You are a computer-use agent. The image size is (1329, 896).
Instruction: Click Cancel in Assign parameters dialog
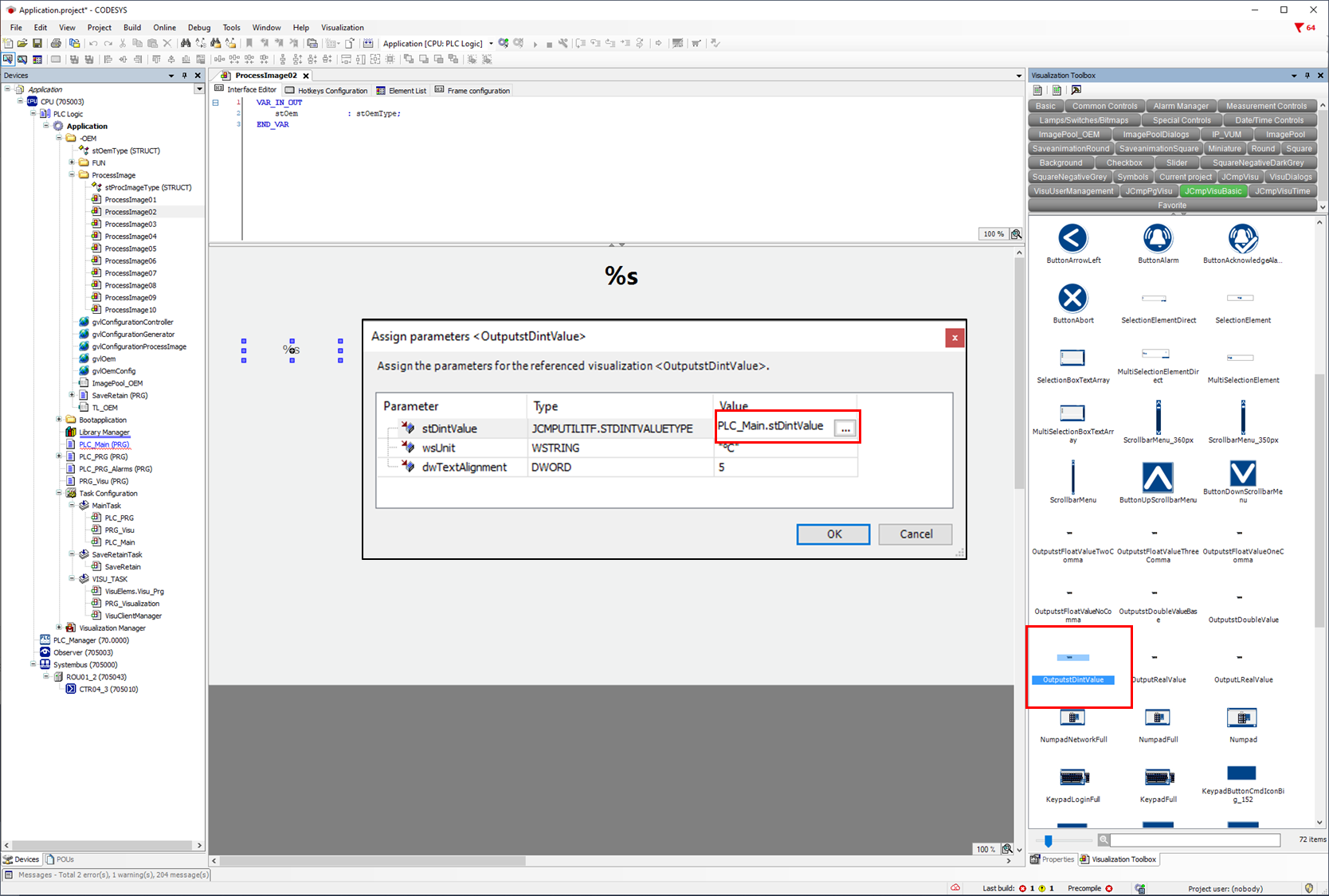click(x=915, y=534)
